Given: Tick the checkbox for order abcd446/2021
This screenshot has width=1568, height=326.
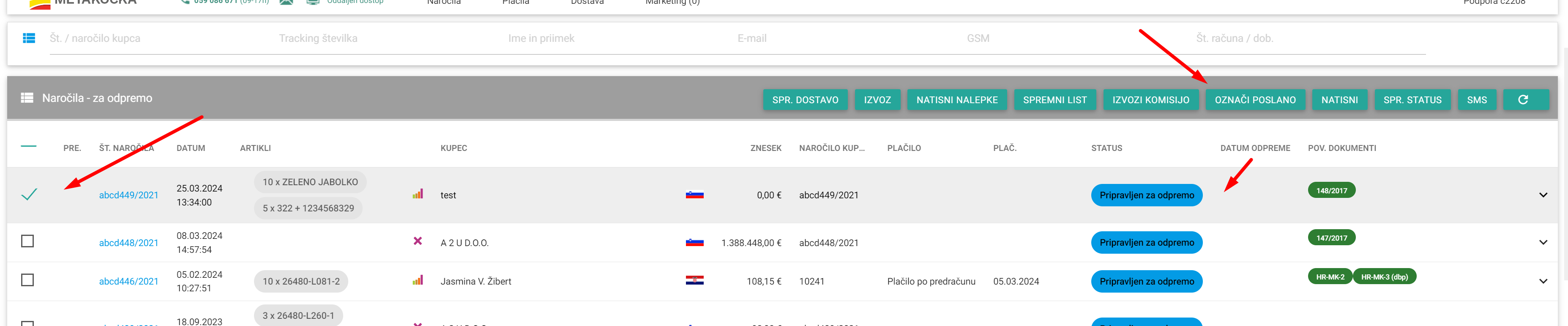Looking at the screenshot, I should (x=27, y=280).
